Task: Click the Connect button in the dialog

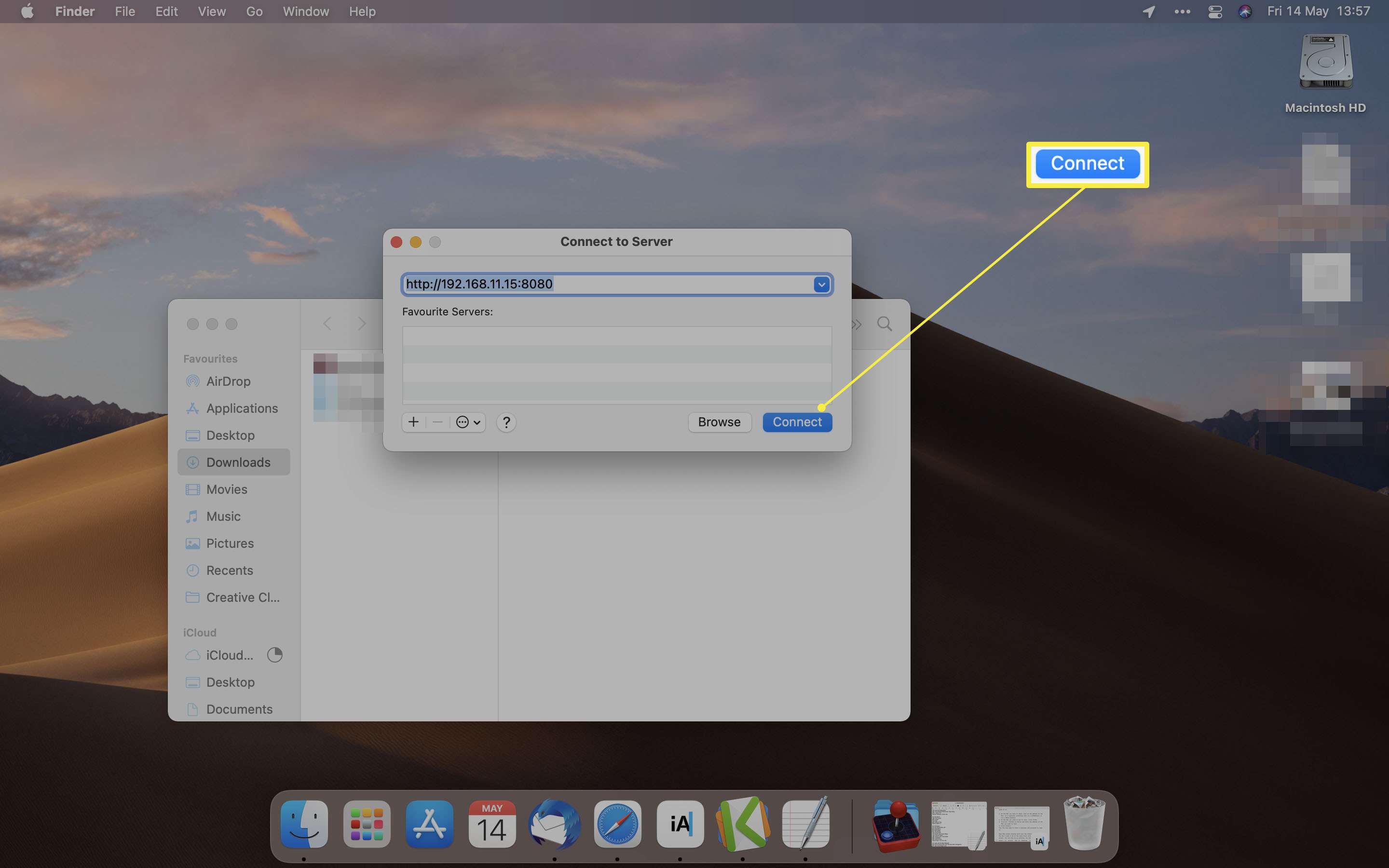Action: [797, 422]
